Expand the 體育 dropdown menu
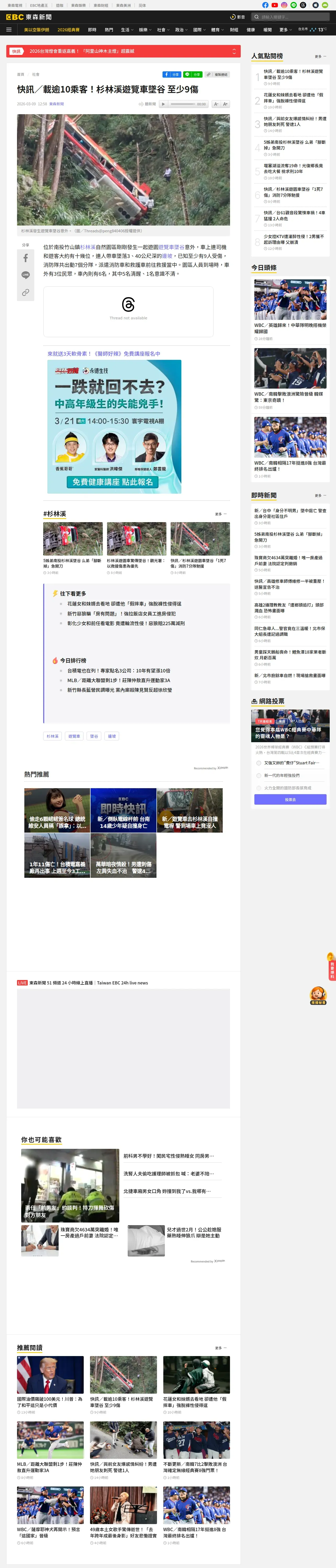 click(217, 29)
